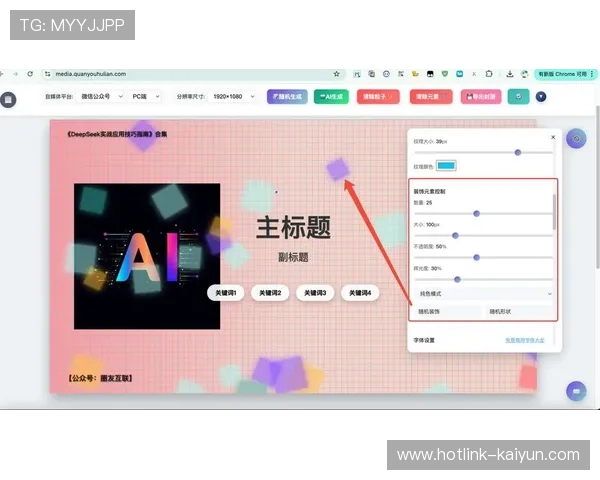Image resolution: width=600 pixels, height=480 pixels.
Task: Click the pink 导出封面 button
Action: (x=481, y=96)
